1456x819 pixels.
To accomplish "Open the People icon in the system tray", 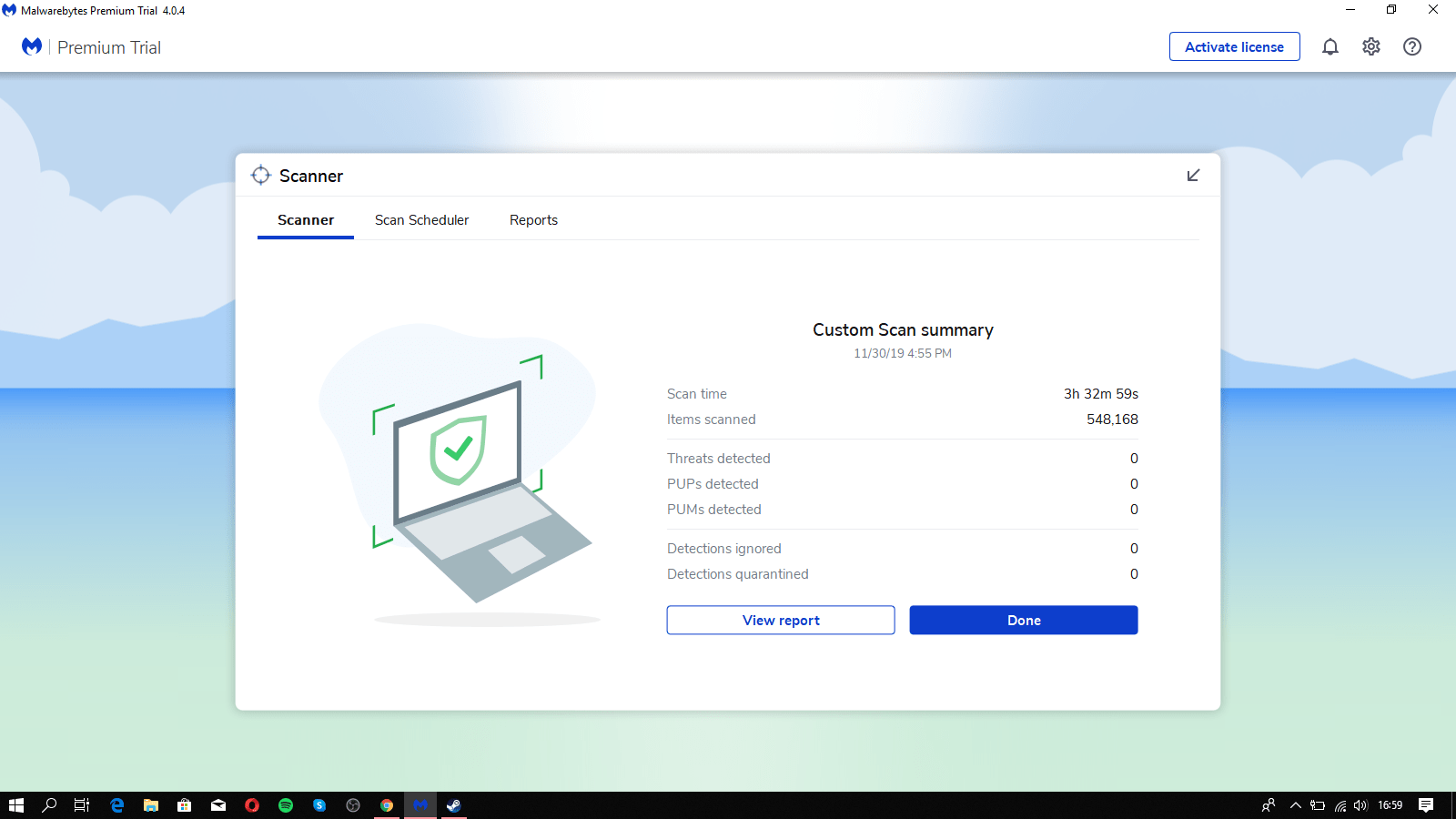I will (1269, 805).
